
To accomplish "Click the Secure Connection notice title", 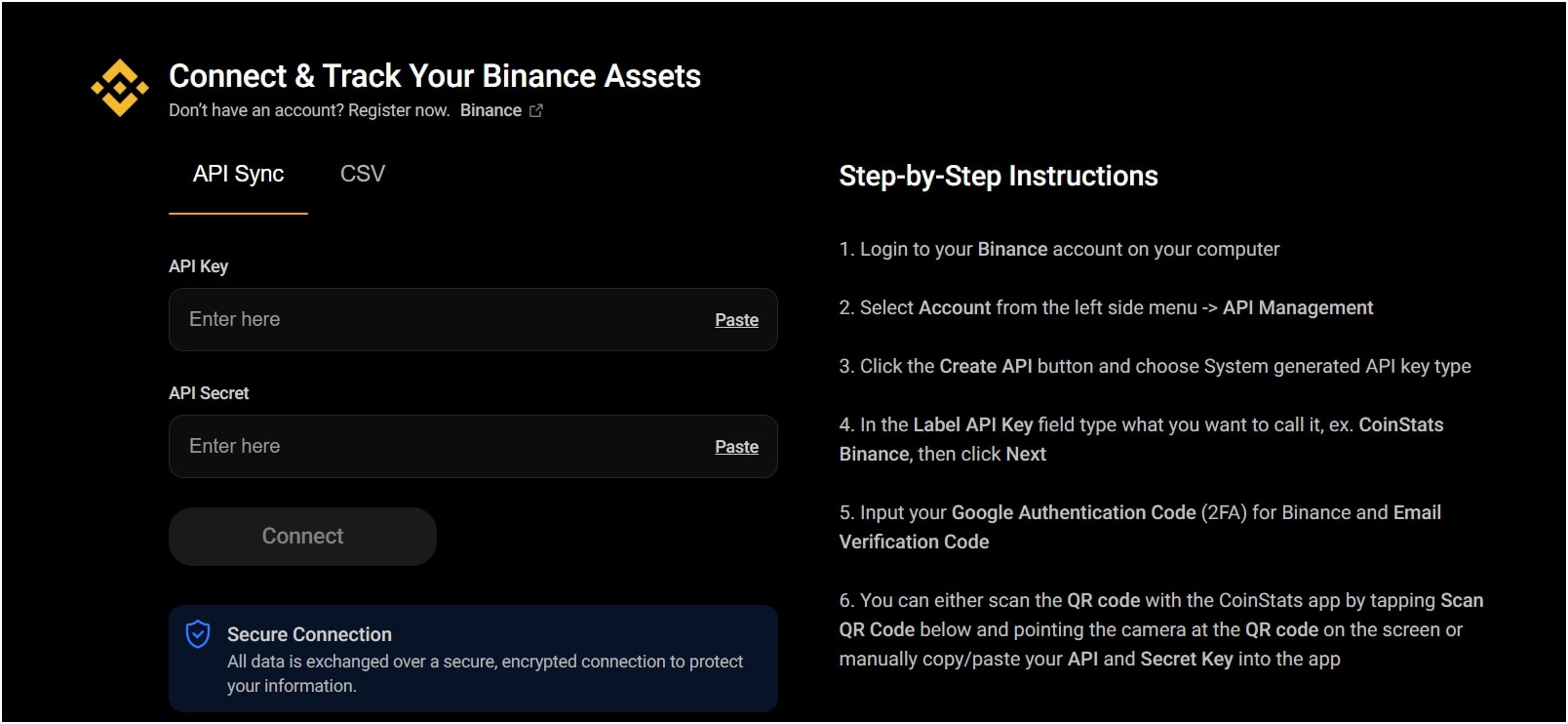I will coord(309,635).
